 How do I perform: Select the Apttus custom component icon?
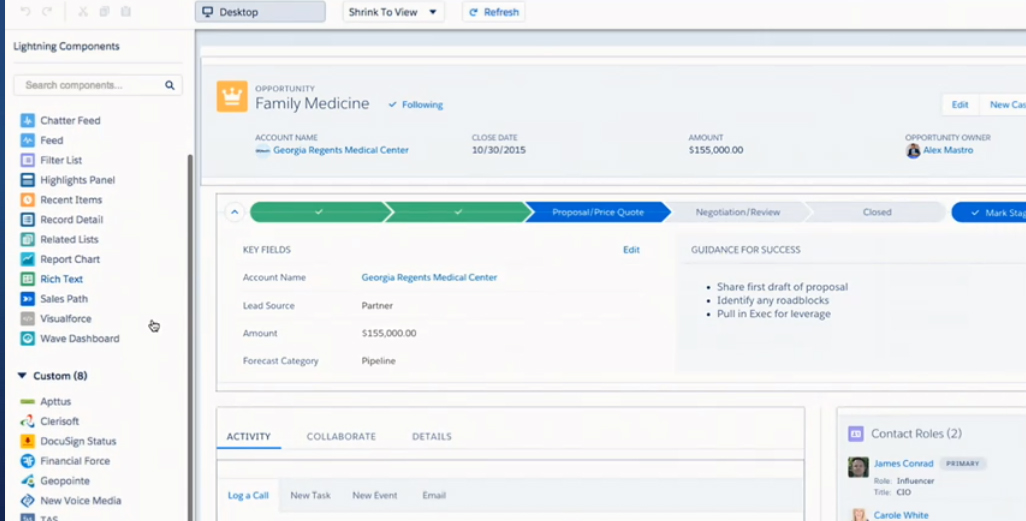[x=27, y=401]
